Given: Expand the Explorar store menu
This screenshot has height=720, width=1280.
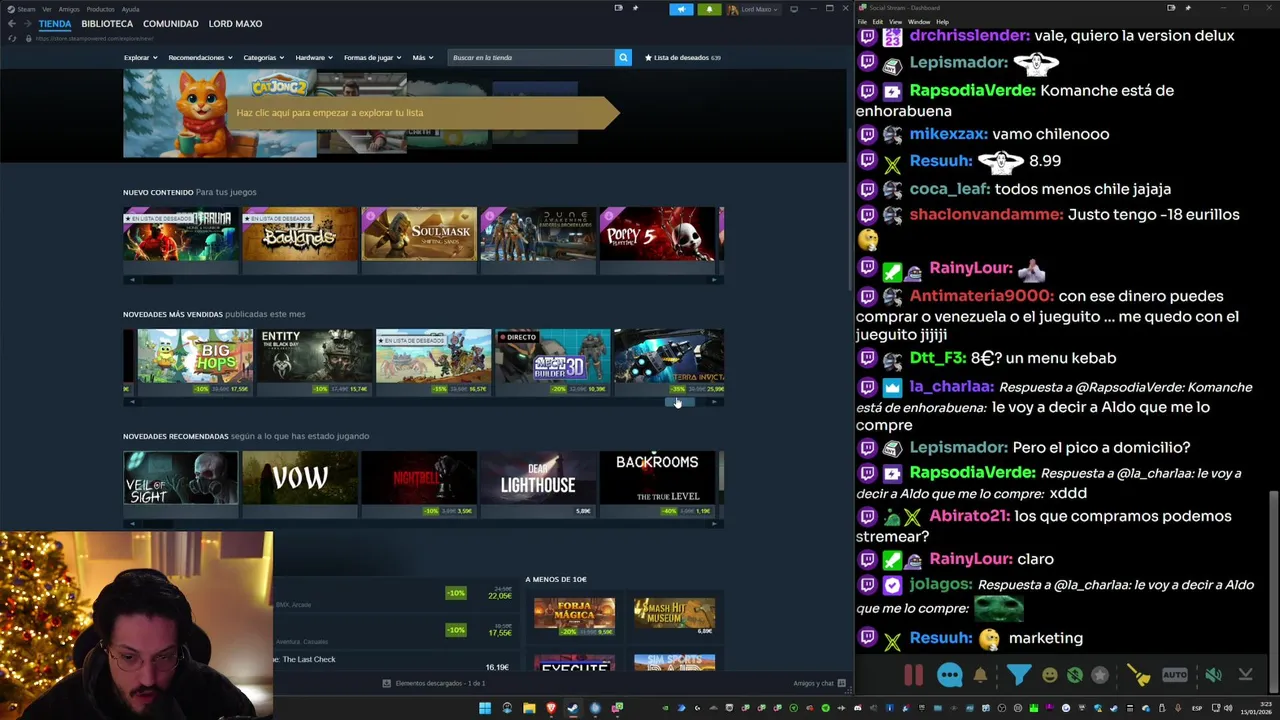Looking at the screenshot, I should click(140, 57).
